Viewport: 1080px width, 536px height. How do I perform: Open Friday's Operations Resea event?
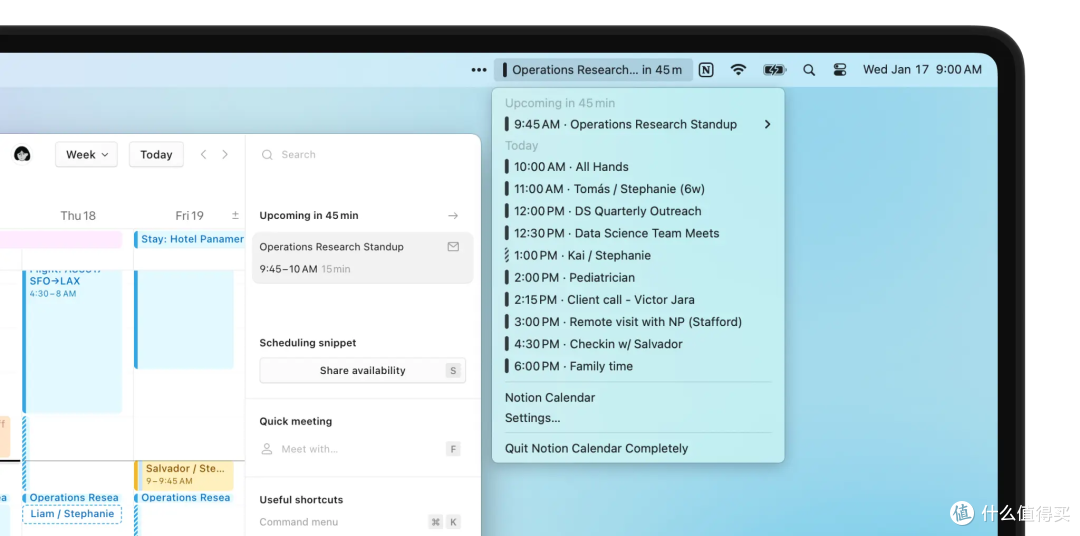pyautogui.click(x=184, y=497)
